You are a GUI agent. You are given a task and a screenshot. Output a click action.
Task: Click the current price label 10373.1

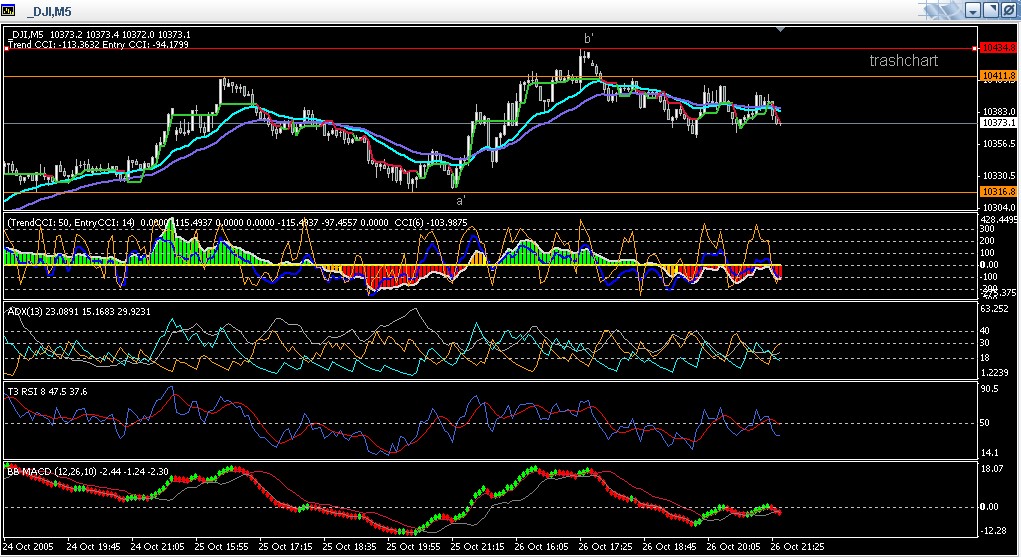point(998,122)
